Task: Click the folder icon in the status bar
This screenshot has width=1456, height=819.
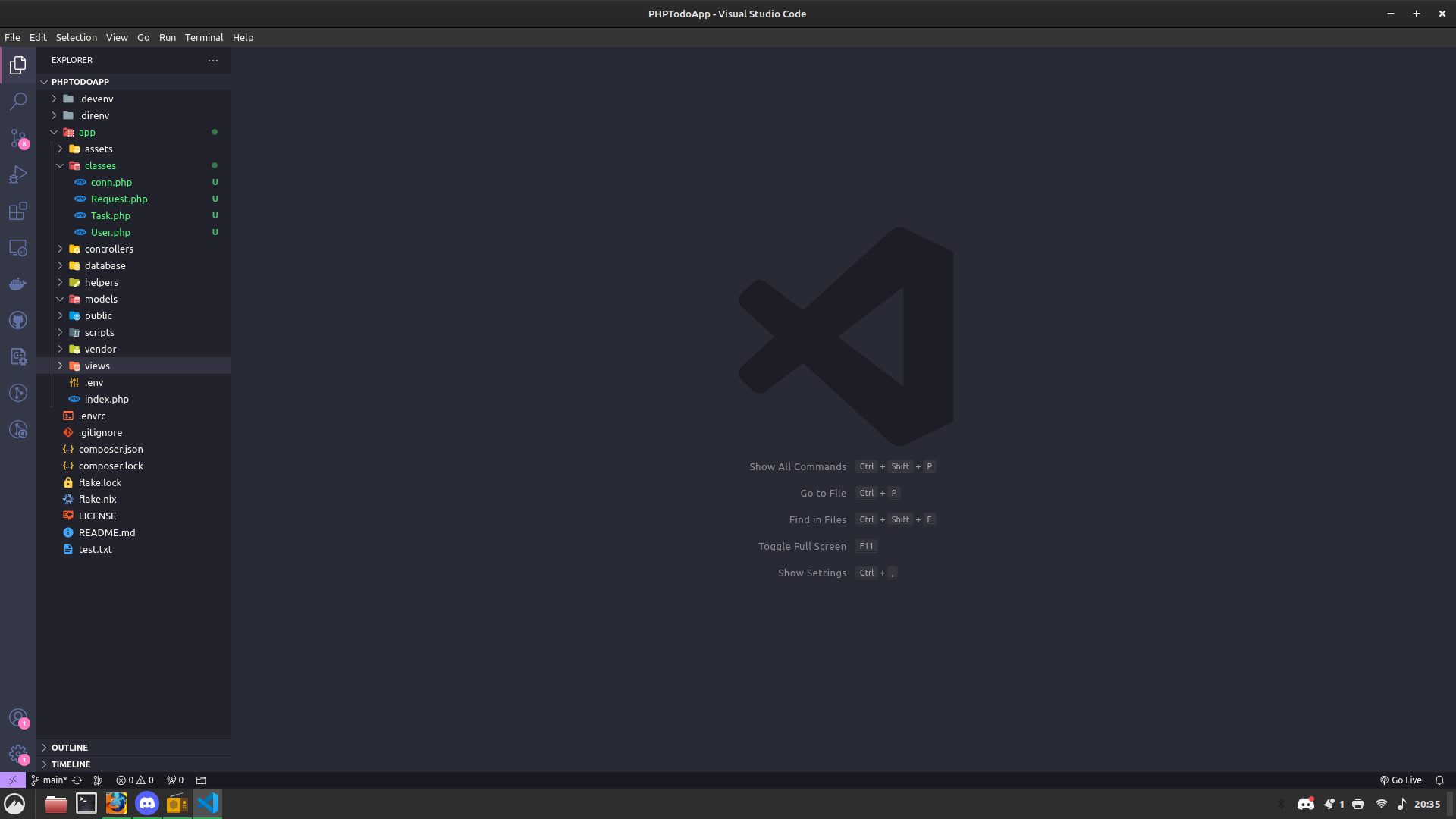Action: point(201,780)
